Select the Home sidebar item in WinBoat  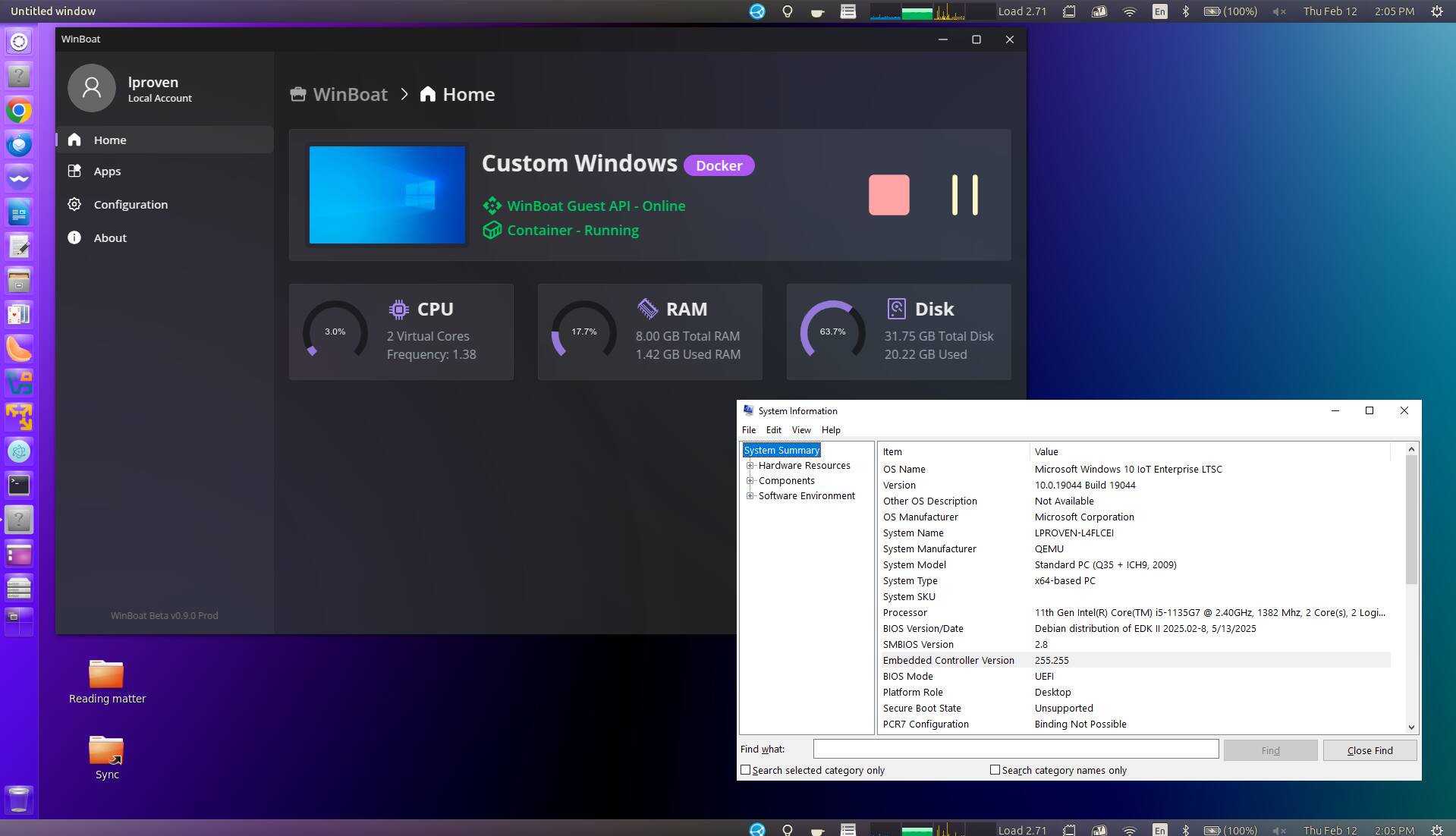coord(110,140)
